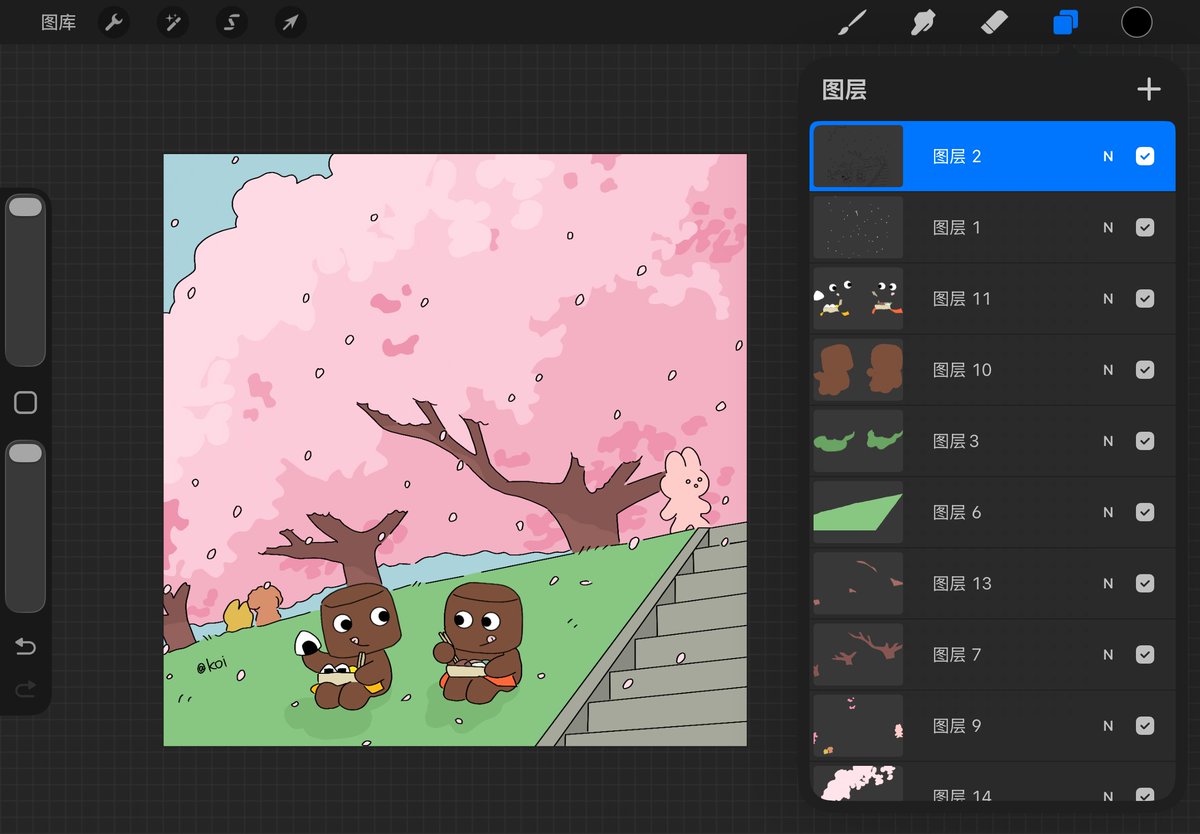Click the layer name 图层 9
Image resolution: width=1200 pixels, height=834 pixels.
957,725
